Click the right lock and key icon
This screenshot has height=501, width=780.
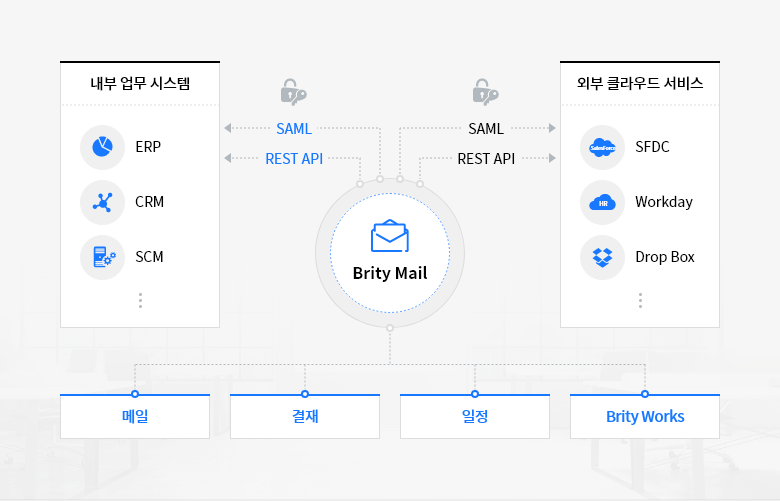486,92
